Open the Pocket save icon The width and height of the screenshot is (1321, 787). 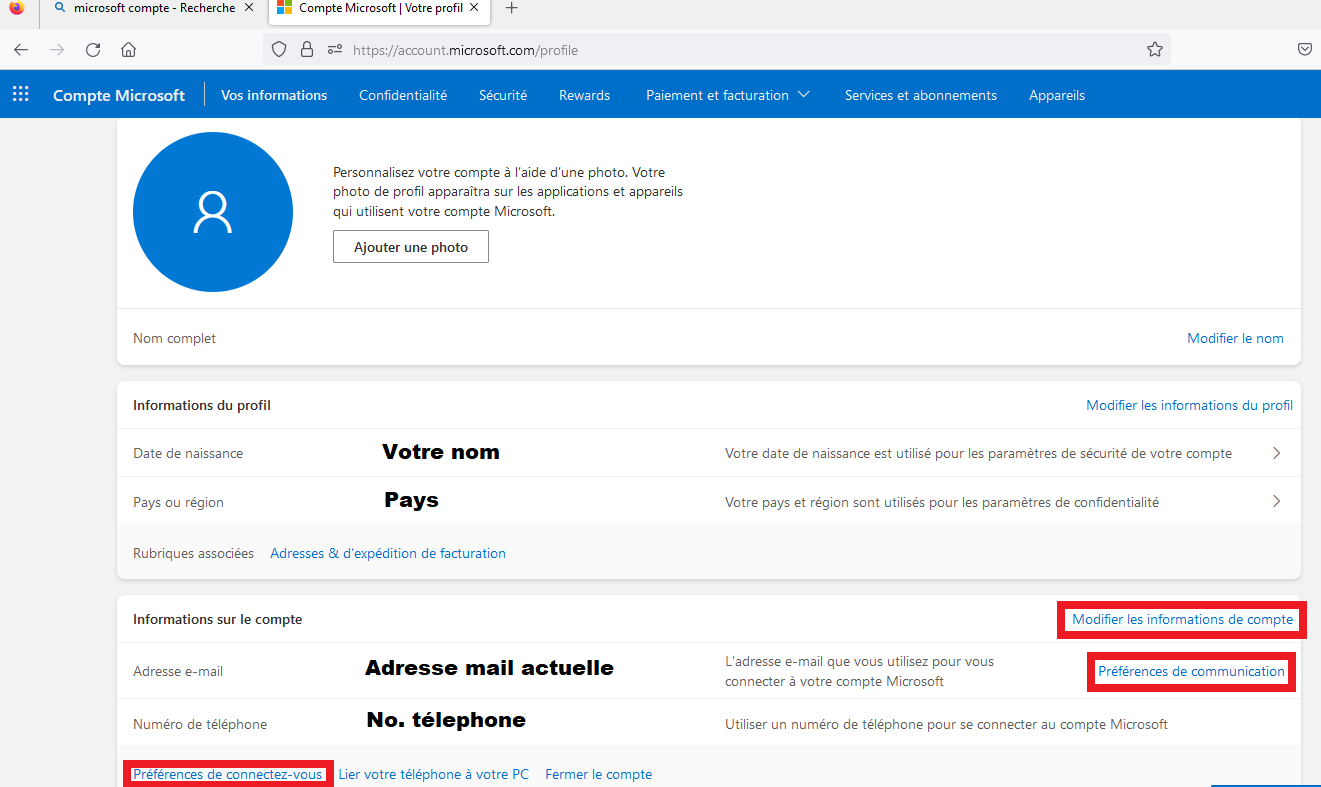coord(1305,49)
